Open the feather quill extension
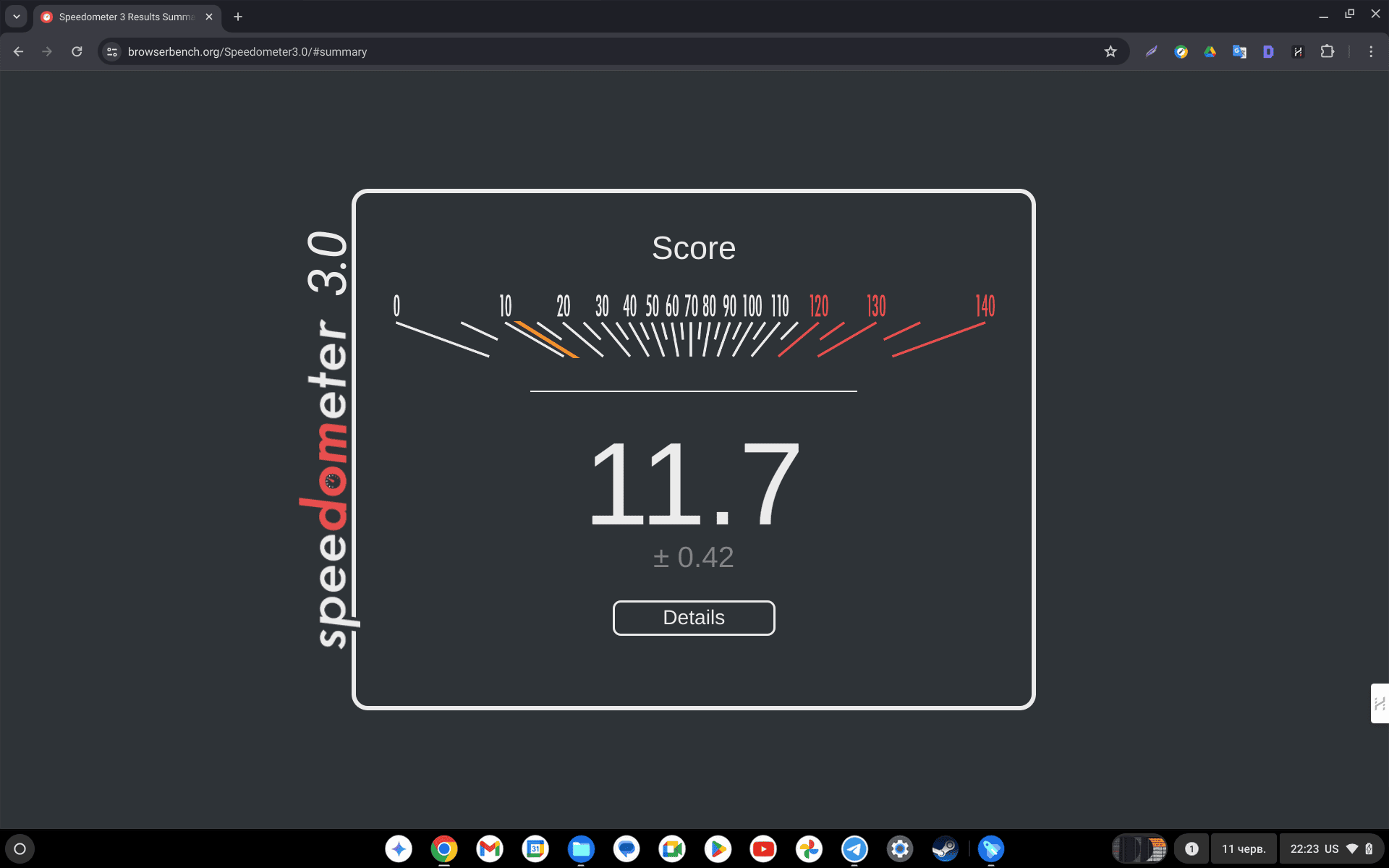 click(x=1152, y=51)
